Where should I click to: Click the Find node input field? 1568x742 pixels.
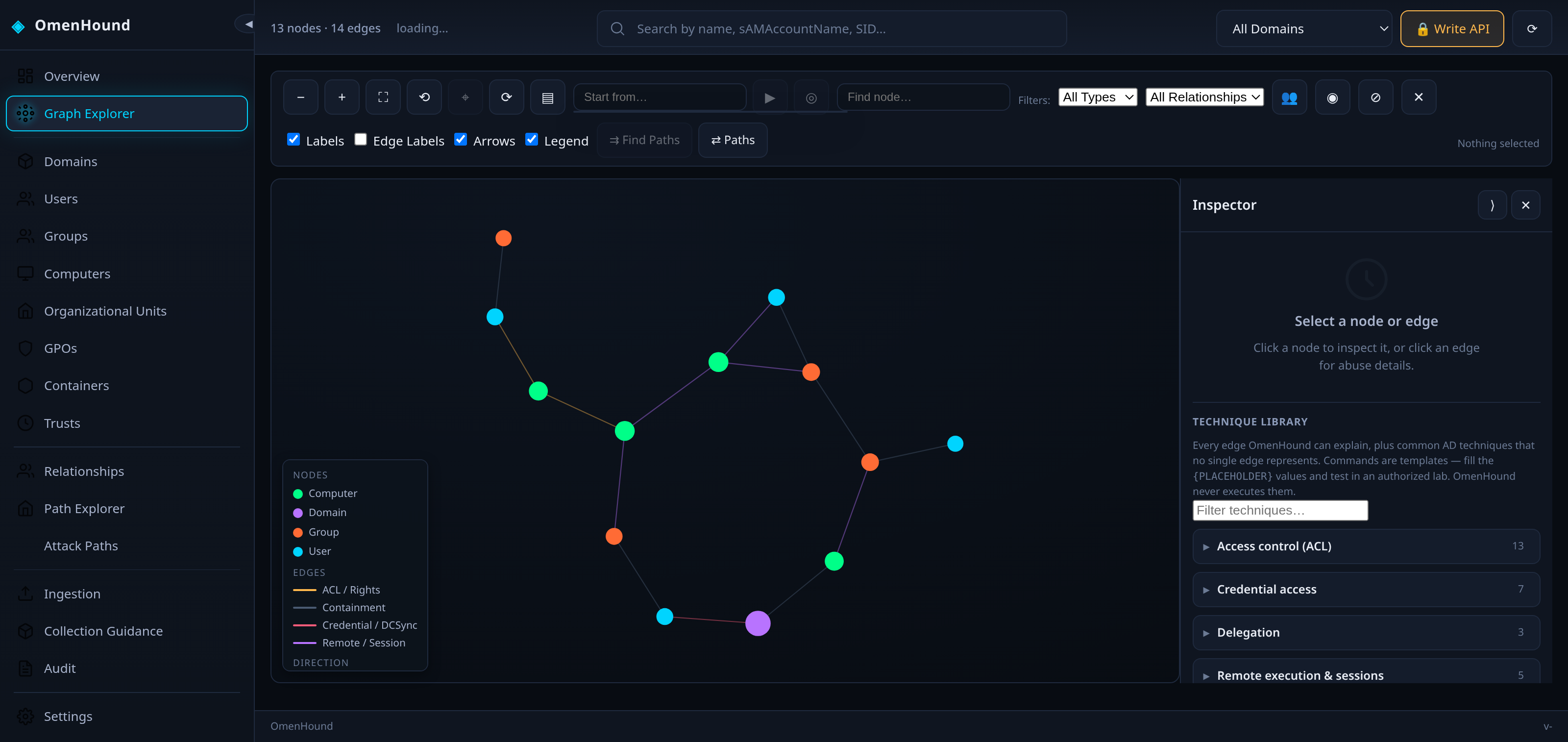point(923,97)
